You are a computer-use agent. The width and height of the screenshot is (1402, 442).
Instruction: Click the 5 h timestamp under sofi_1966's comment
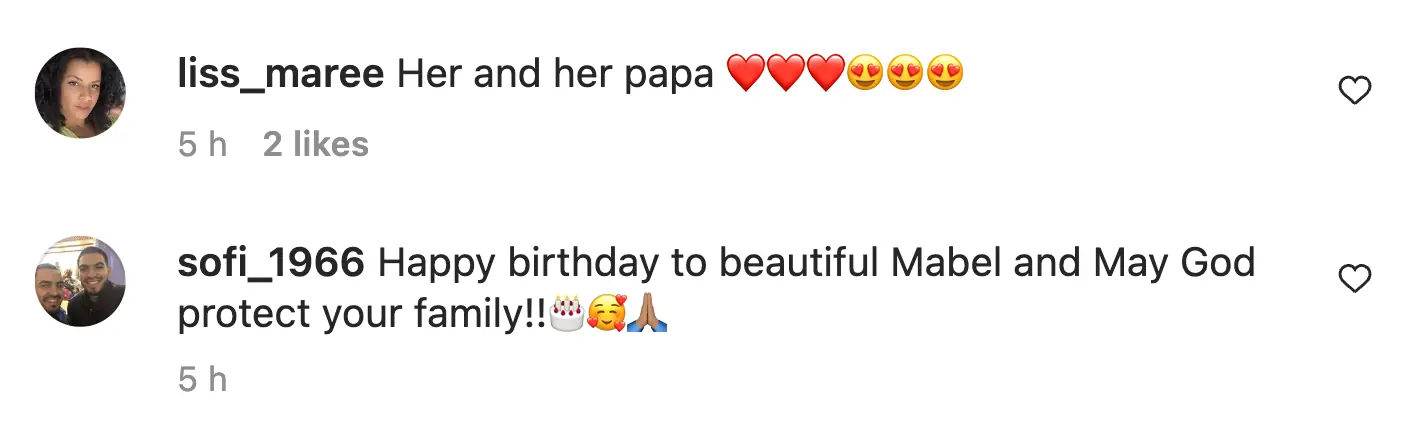(x=203, y=380)
